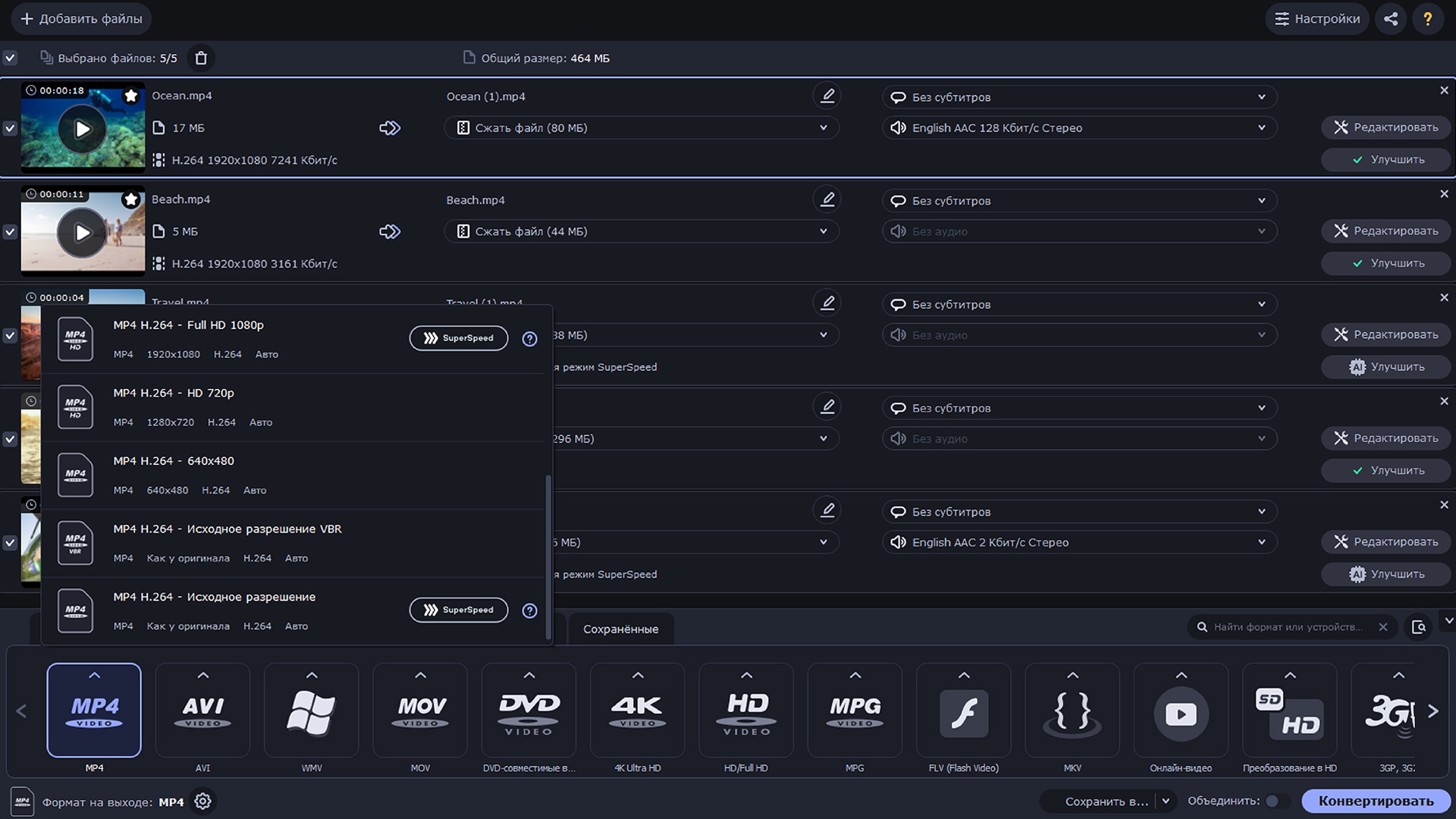
Task: Click Edit button for Beach.mp4
Action: click(x=1385, y=231)
